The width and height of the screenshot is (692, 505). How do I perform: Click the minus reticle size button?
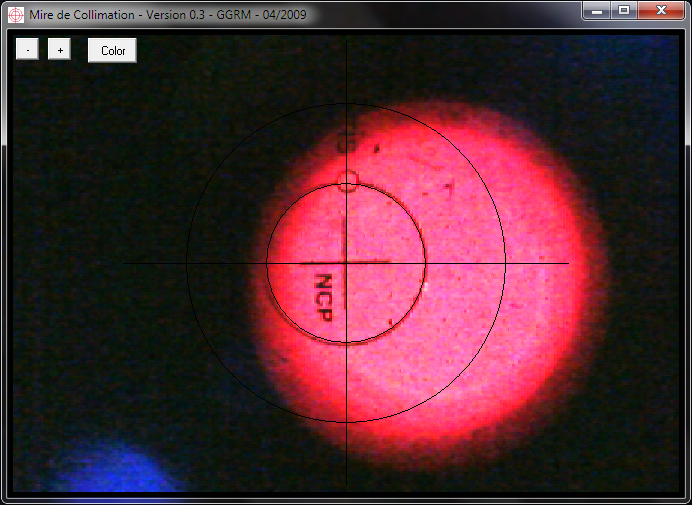click(x=27, y=50)
